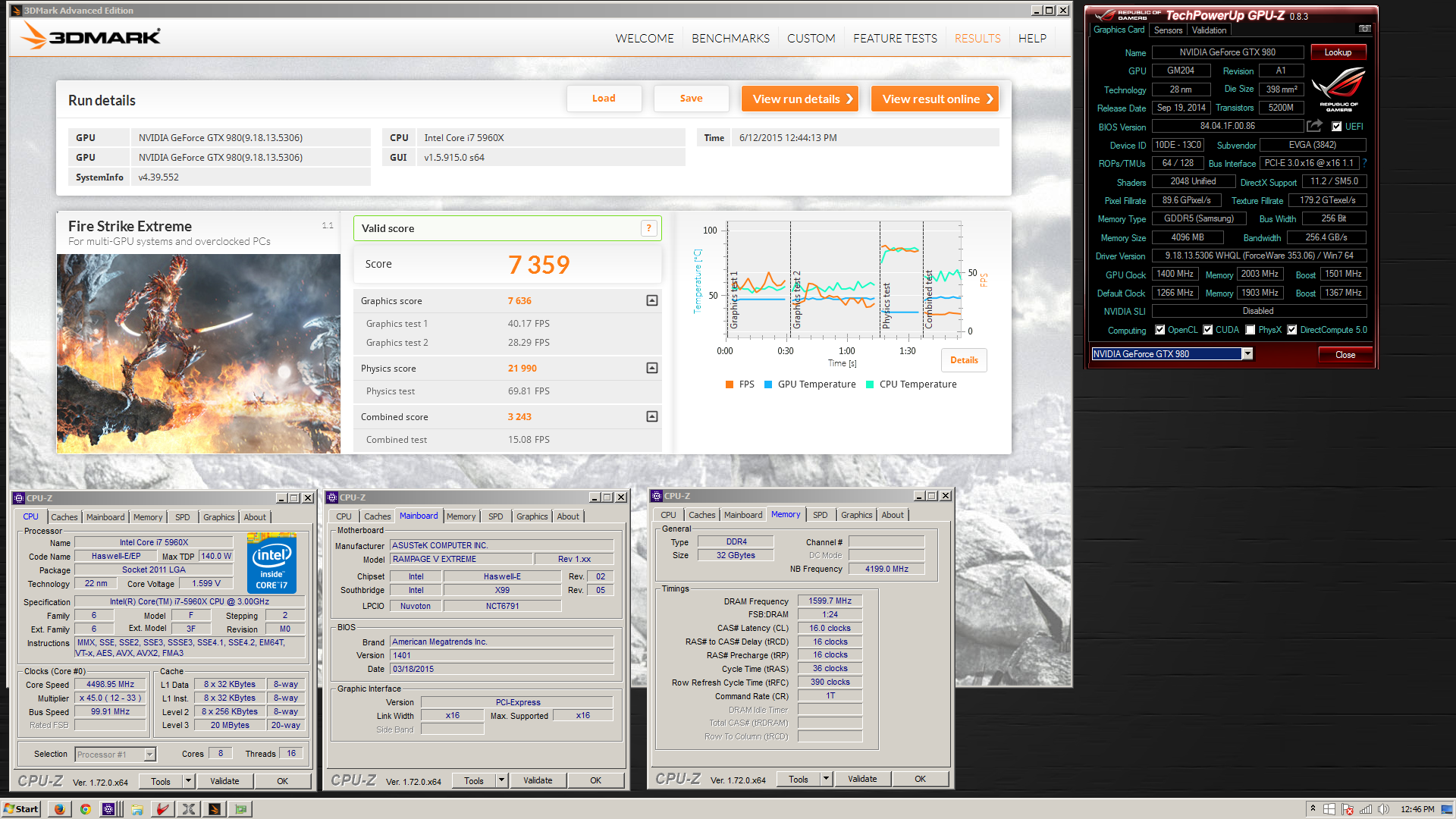Click the Valid score help question icon
Image resolution: width=1456 pixels, height=819 pixels.
tap(648, 228)
